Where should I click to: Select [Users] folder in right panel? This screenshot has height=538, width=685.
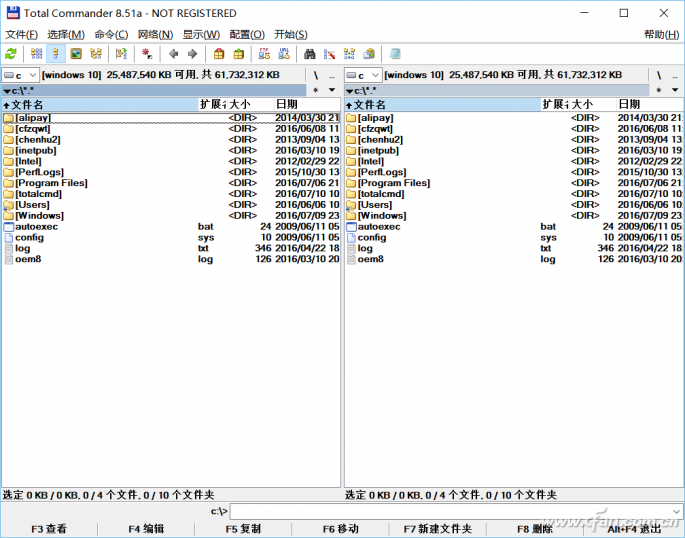pyautogui.click(x=514, y=205)
